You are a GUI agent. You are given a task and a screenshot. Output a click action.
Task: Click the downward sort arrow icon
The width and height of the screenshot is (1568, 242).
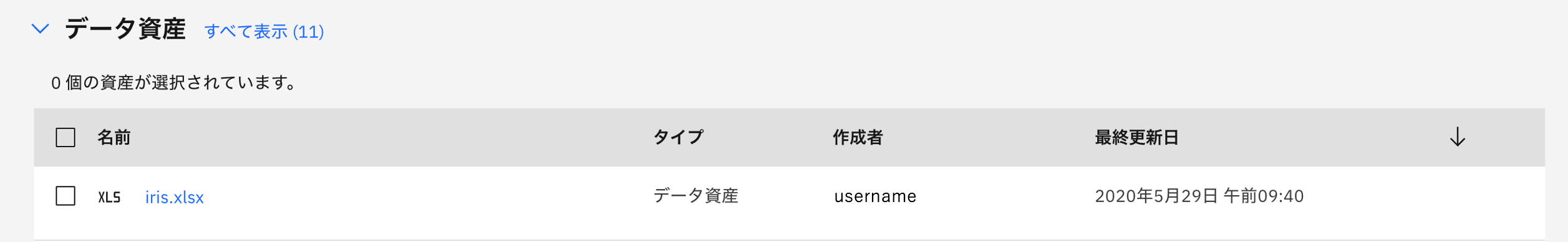click(1457, 137)
